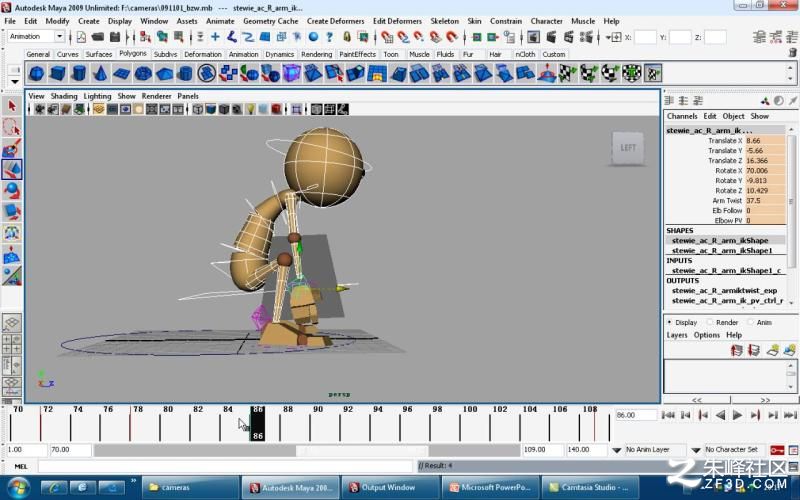Open the Layers menu in Layer Editor
This screenshot has width=800, height=500.
(x=677, y=335)
